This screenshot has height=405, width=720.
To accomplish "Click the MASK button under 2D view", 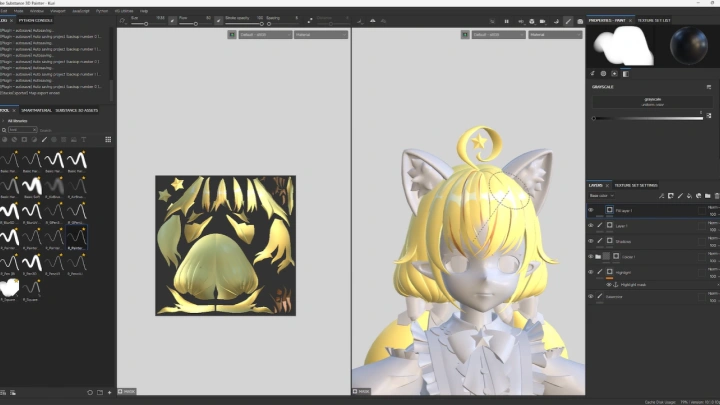I will 126,391.
